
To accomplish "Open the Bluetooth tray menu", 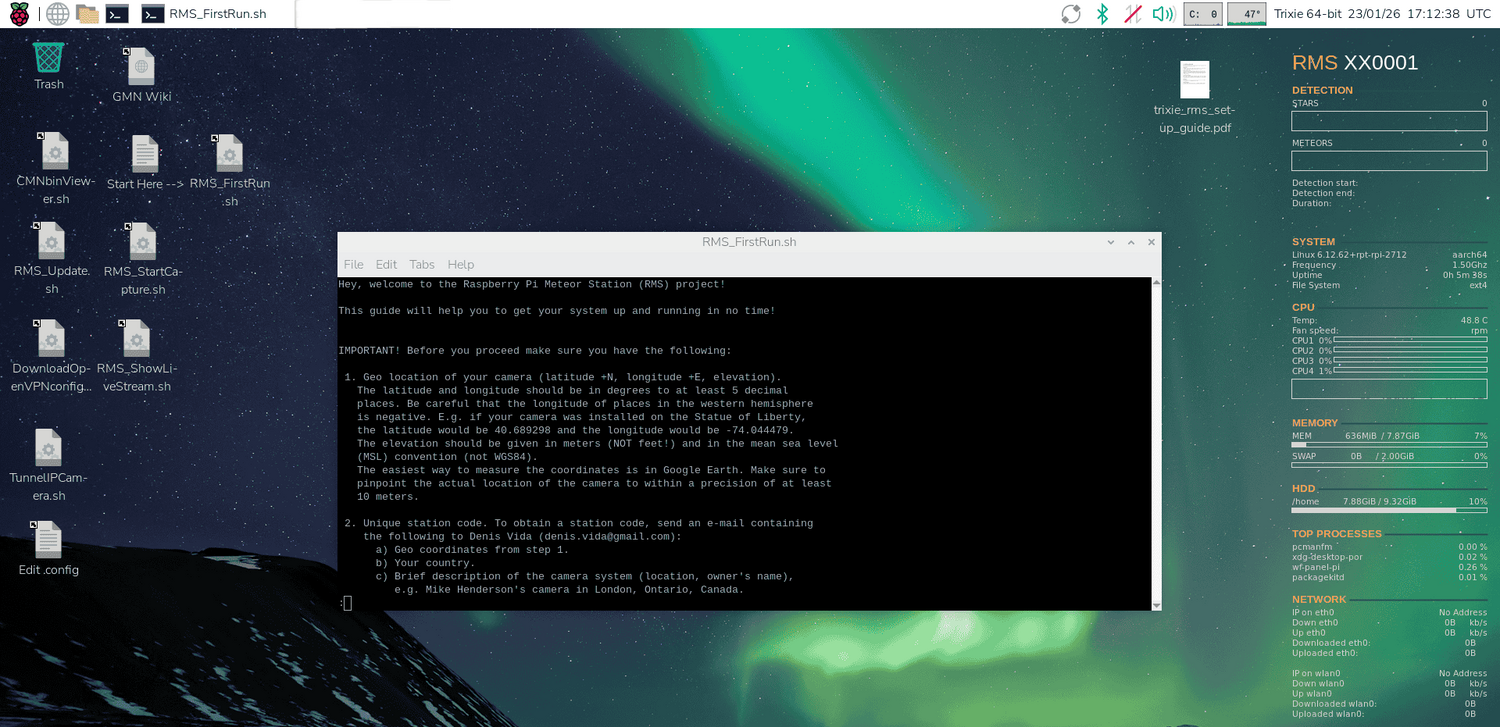I will point(1103,14).
